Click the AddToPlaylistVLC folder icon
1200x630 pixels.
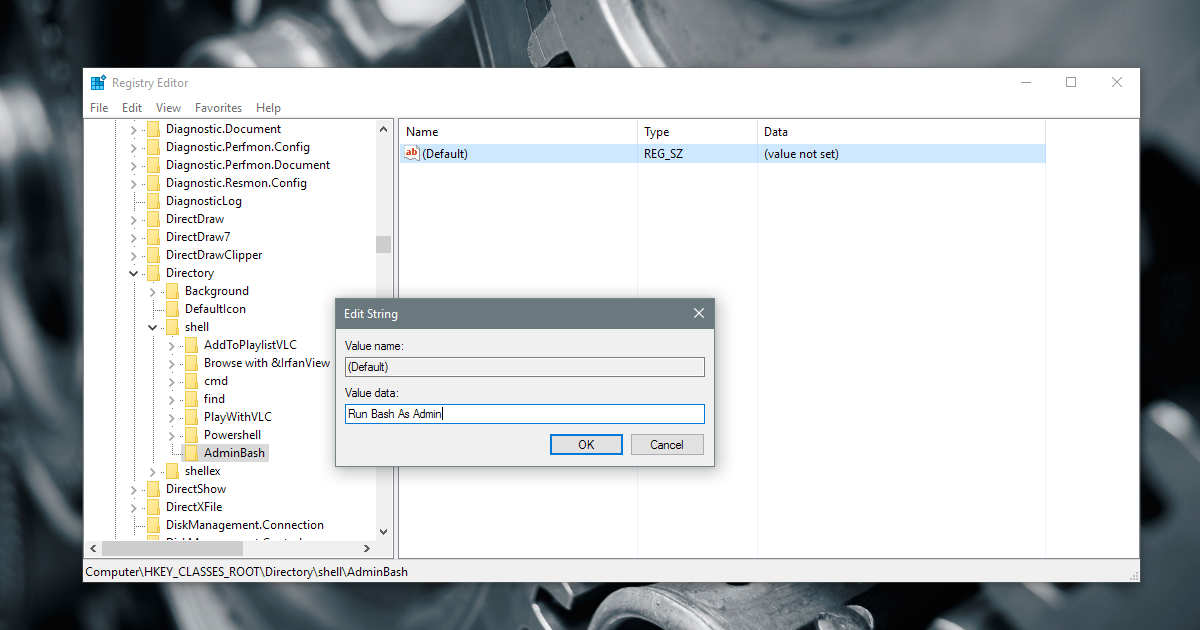(x=190, y=345)
